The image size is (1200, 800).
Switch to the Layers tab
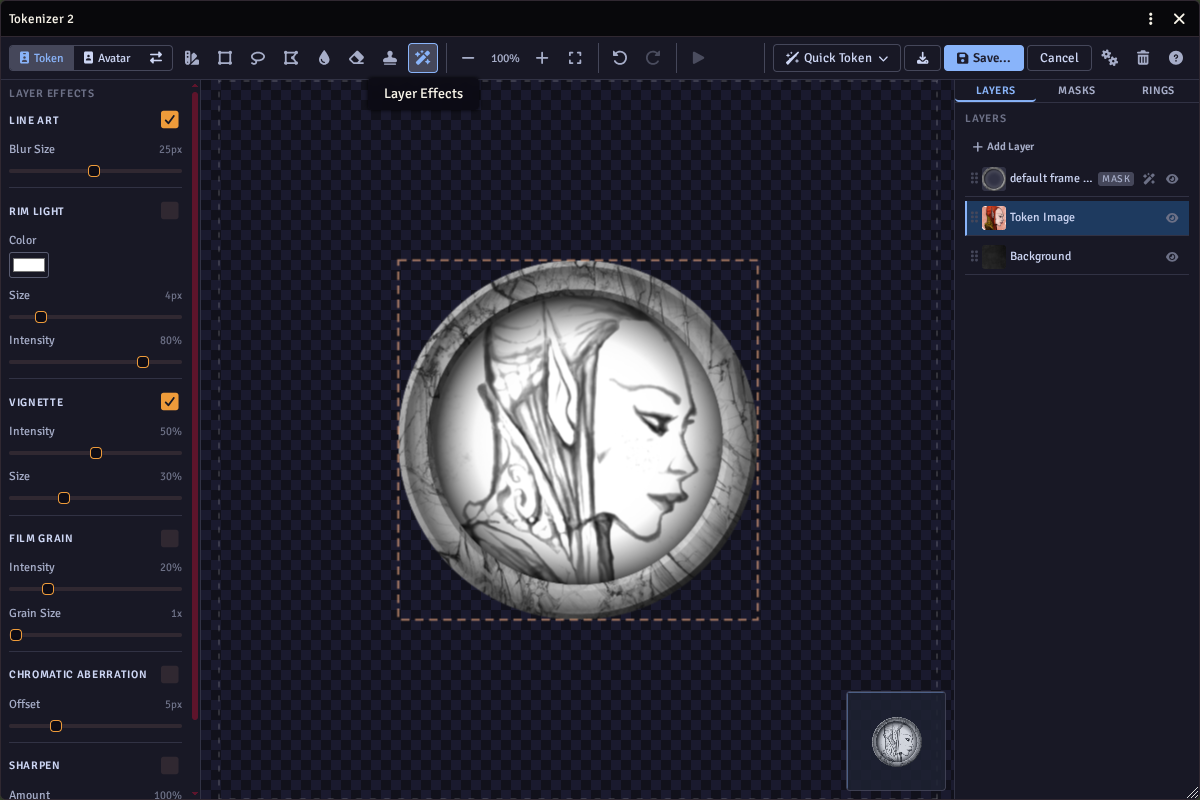996,90
